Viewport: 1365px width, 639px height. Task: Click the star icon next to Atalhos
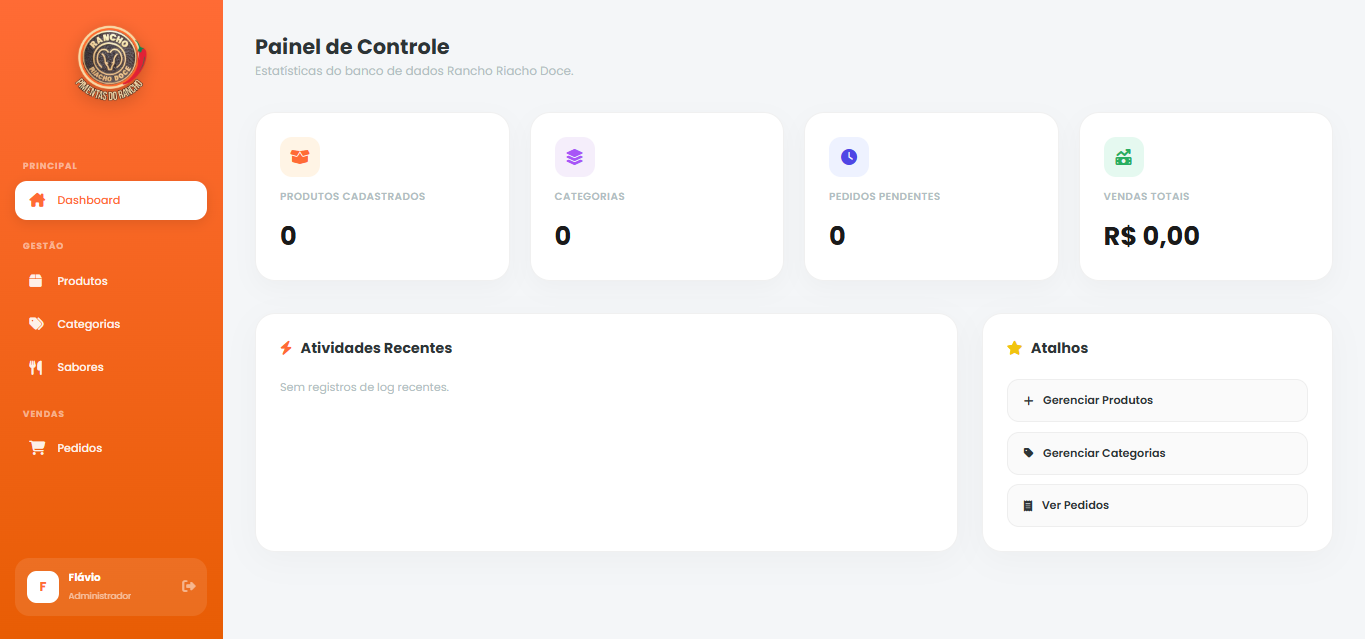1014,348
